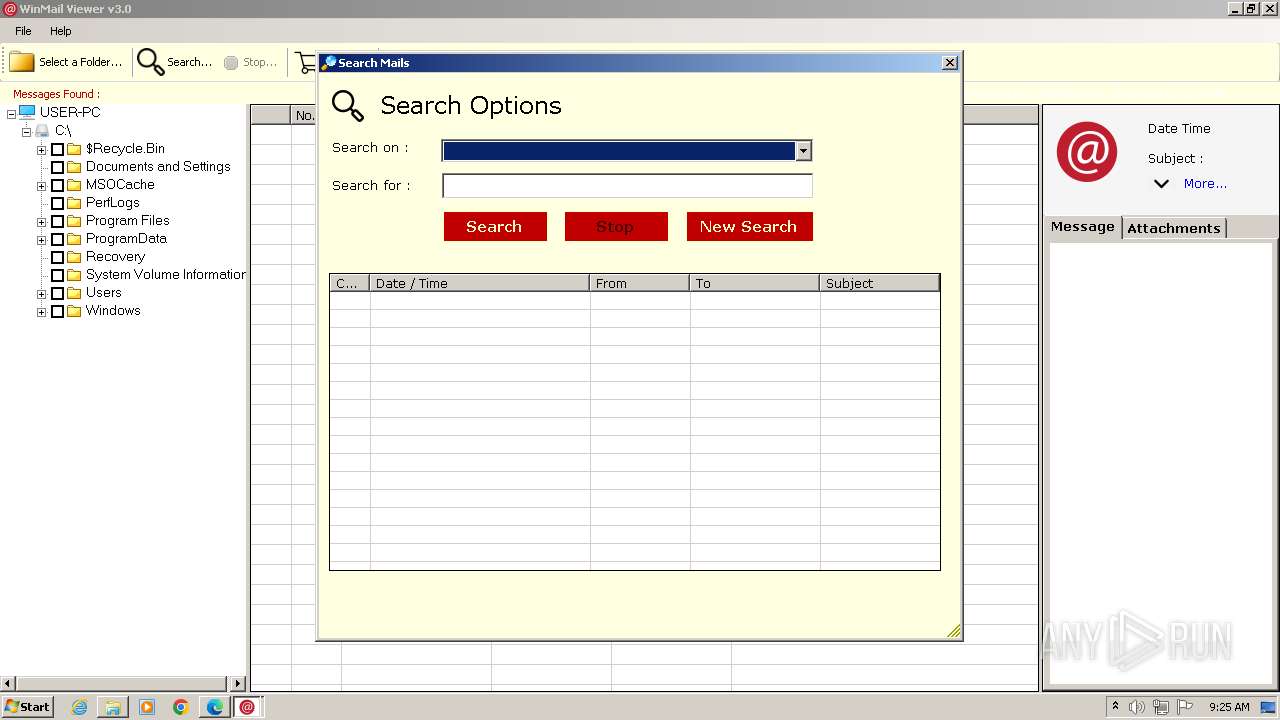
Task: Expand the MSOCache folder node
Action: [x=41, y=186]
